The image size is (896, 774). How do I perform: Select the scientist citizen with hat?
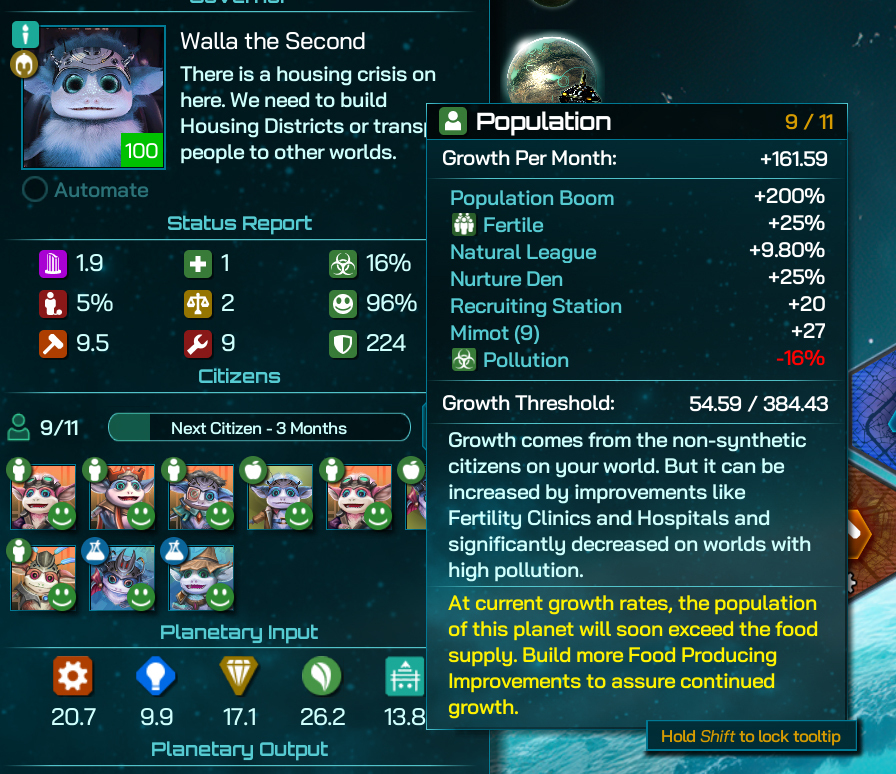[201, 577]
